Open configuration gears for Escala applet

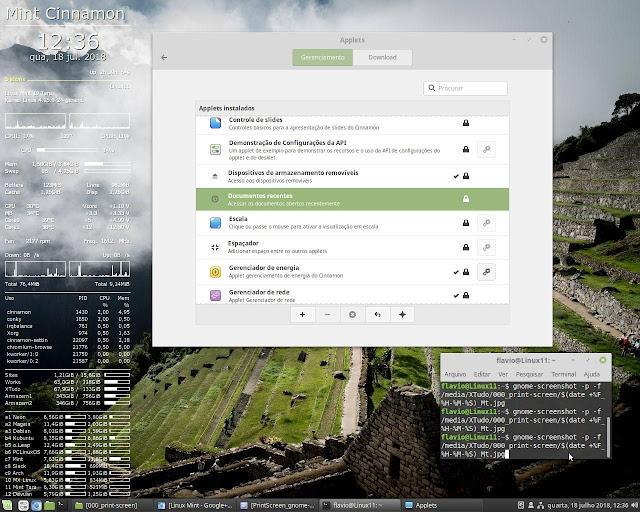486,223
